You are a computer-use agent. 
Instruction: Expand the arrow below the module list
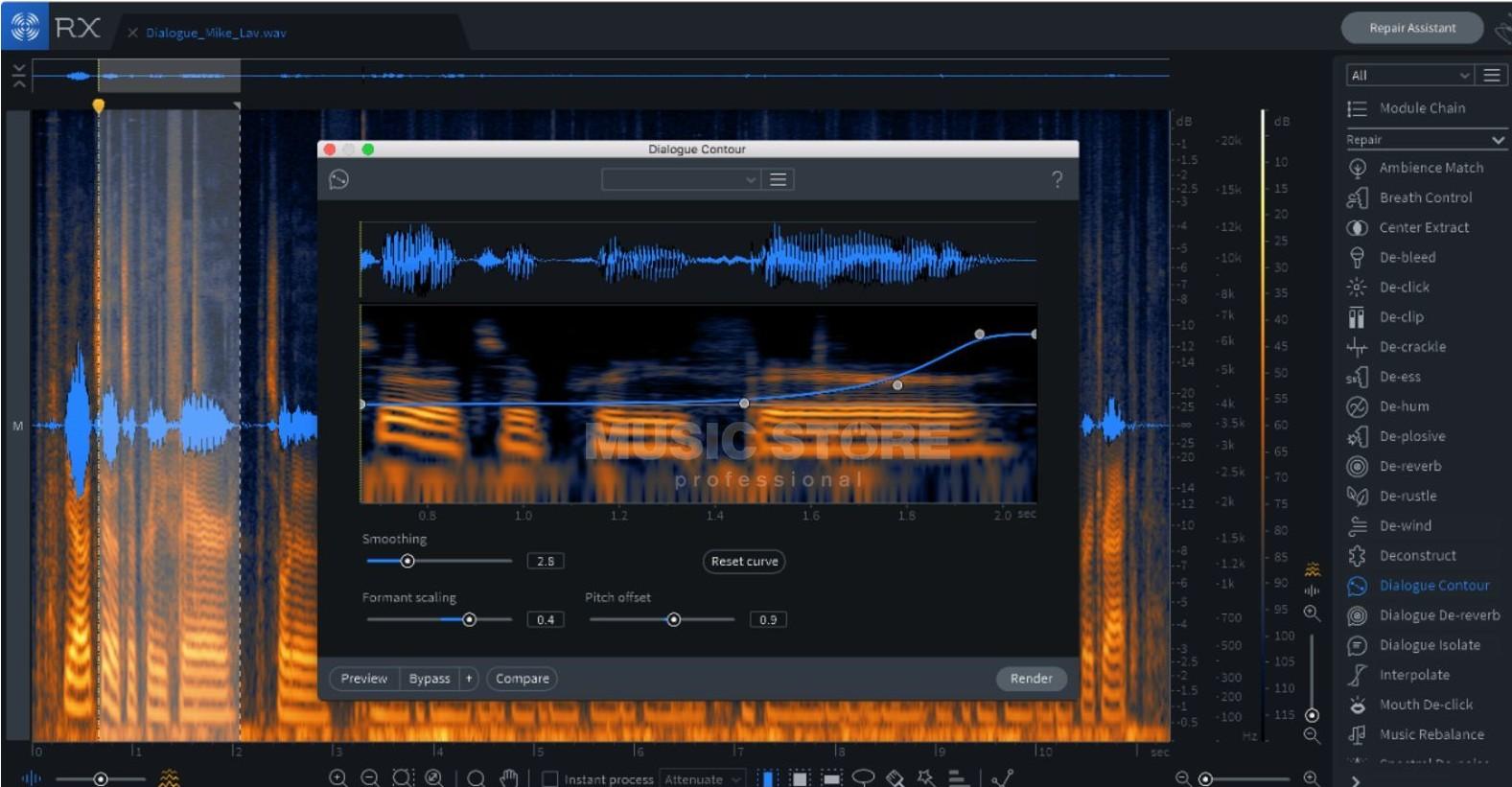1355,780
